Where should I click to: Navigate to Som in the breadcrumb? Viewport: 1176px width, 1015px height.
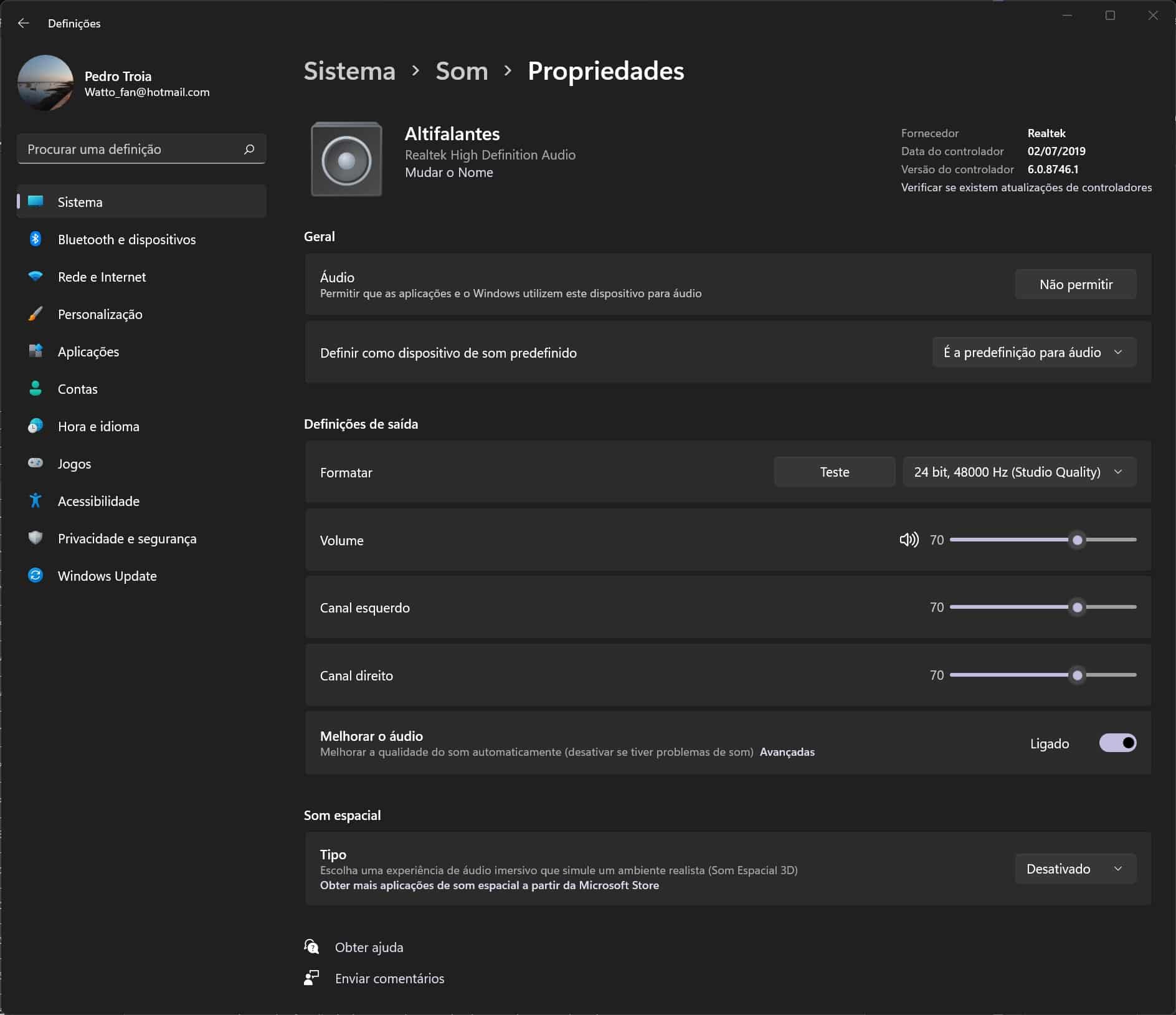pyautogui.click(x=462, y=71)
